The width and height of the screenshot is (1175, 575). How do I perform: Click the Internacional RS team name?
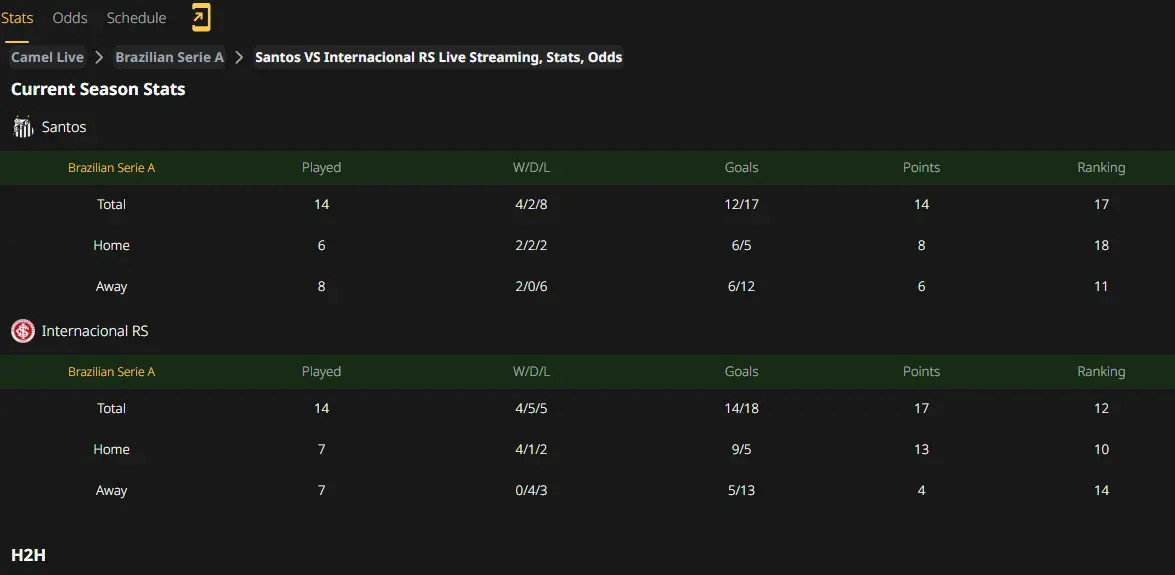click(x=95, y=331)
